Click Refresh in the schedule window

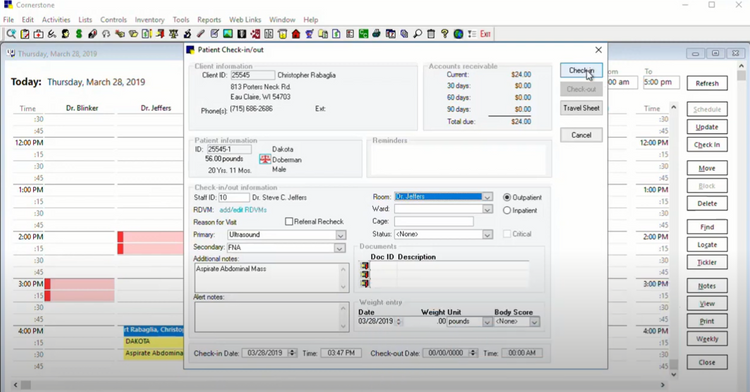click(707, 83)
